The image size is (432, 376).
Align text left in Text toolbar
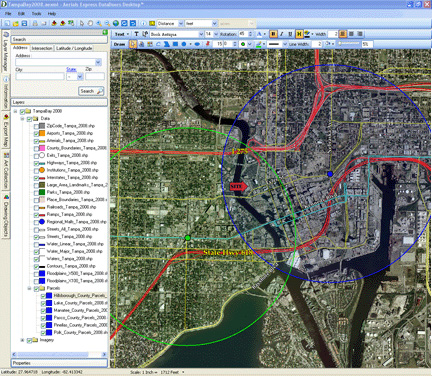point(343,34)
